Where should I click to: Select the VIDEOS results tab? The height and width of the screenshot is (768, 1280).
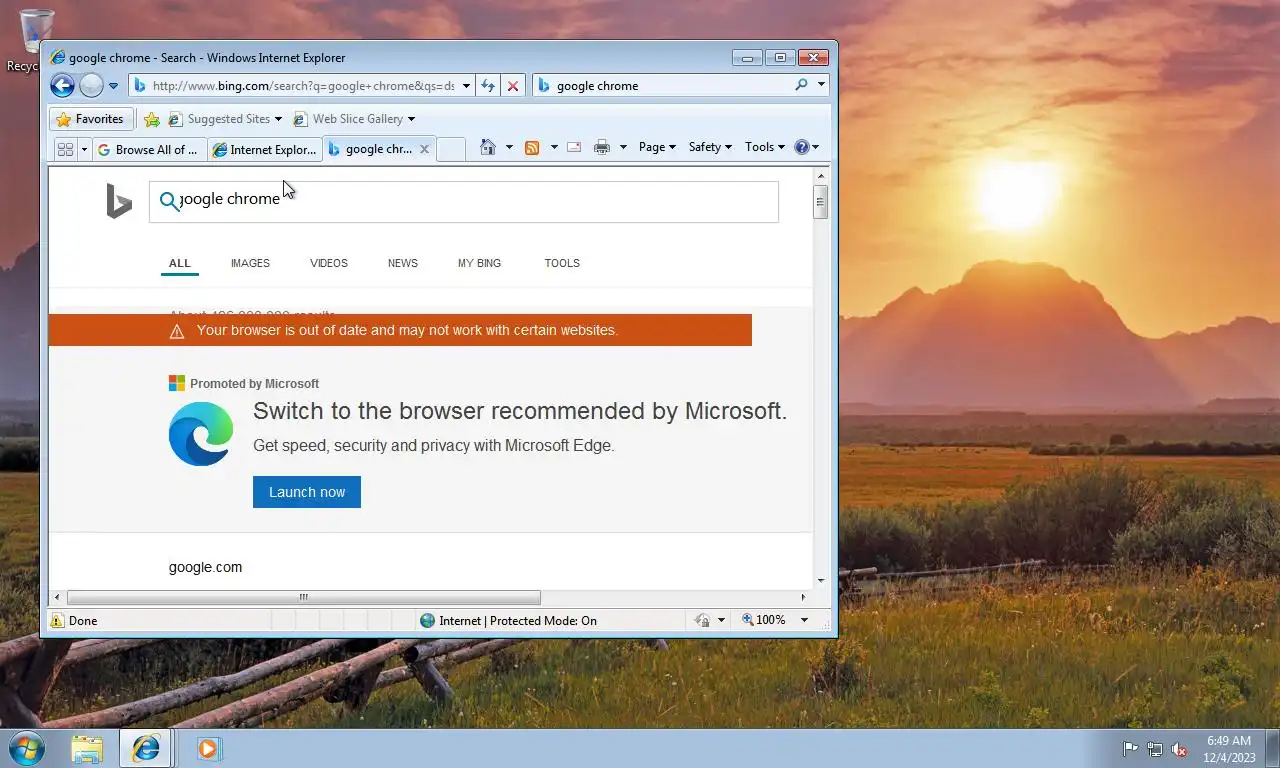click(329, 264)
